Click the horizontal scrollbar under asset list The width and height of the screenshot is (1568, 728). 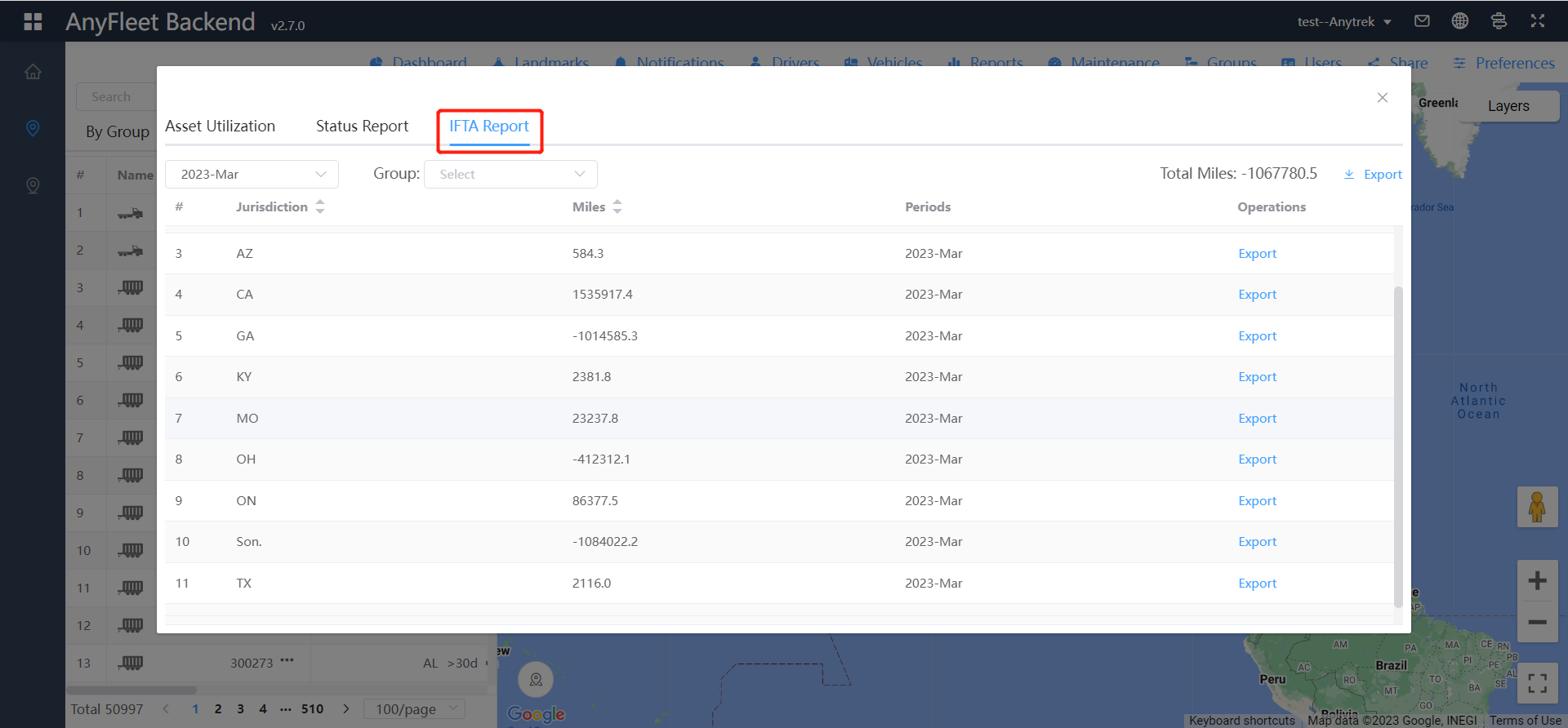pos(132,690)
